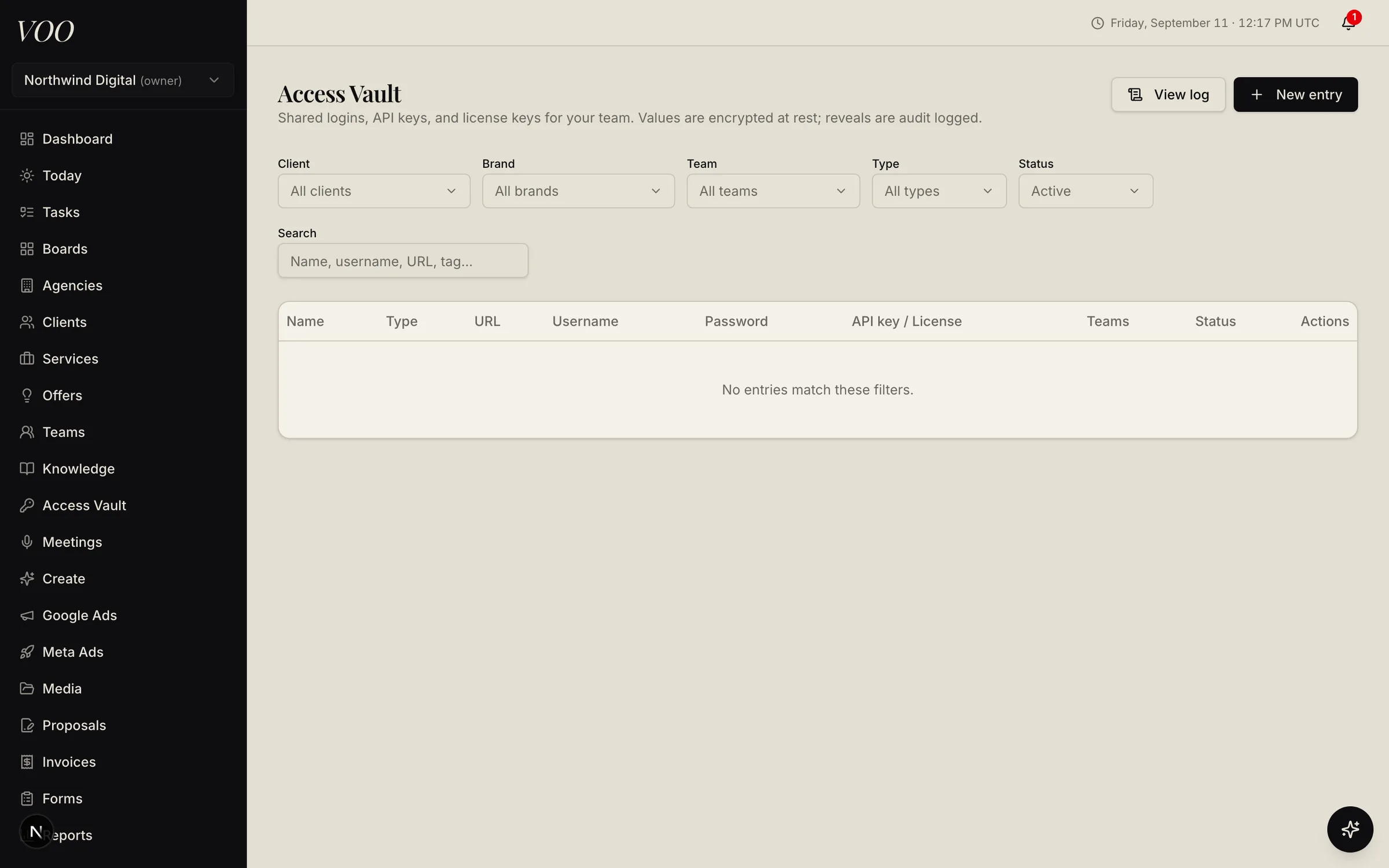Open the Active status dropdown
Image resolution: width=1389 pixels, height=868 pixels.
pos(1086,191)
